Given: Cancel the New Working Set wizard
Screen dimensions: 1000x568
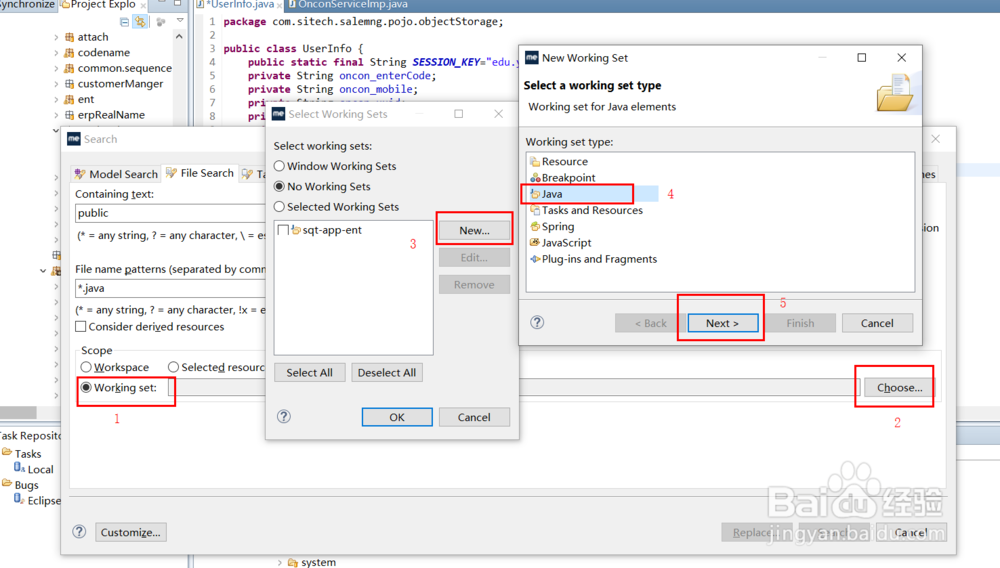Looking at the screenshot, I should click(877, 323).
